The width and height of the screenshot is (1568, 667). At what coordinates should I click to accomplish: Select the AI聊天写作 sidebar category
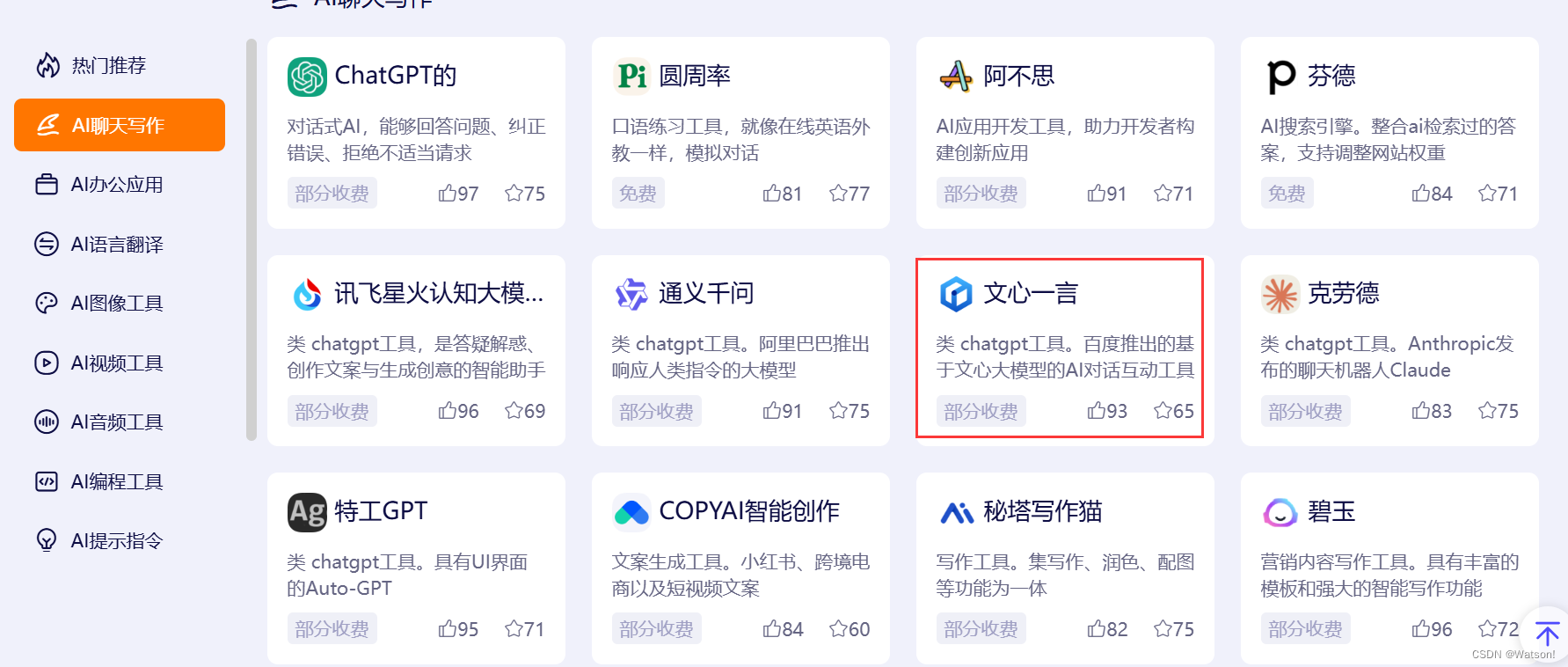click(x=120, y=125)
